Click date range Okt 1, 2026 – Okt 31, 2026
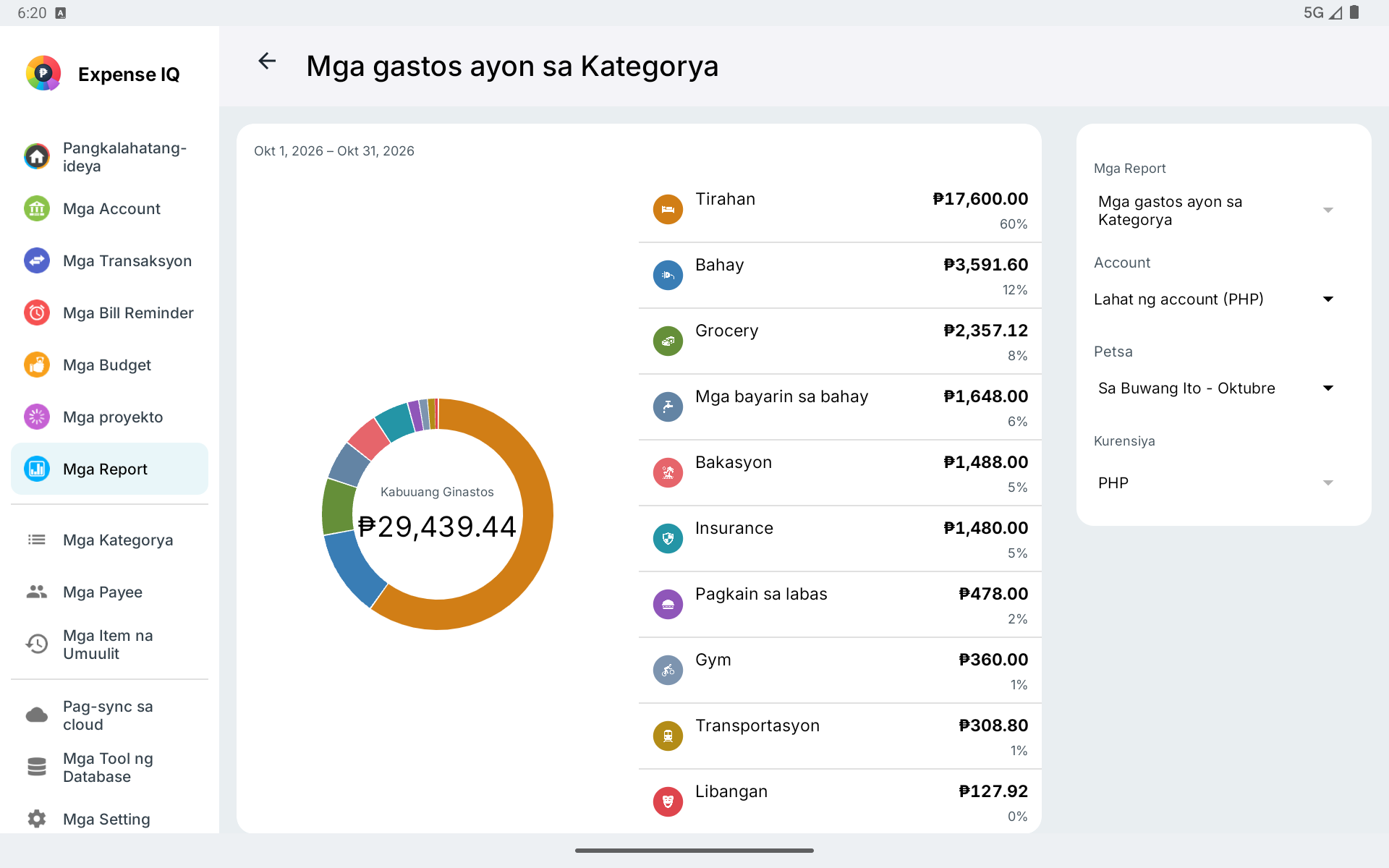Screen dimensions: 1389x868 click(334, 151)
